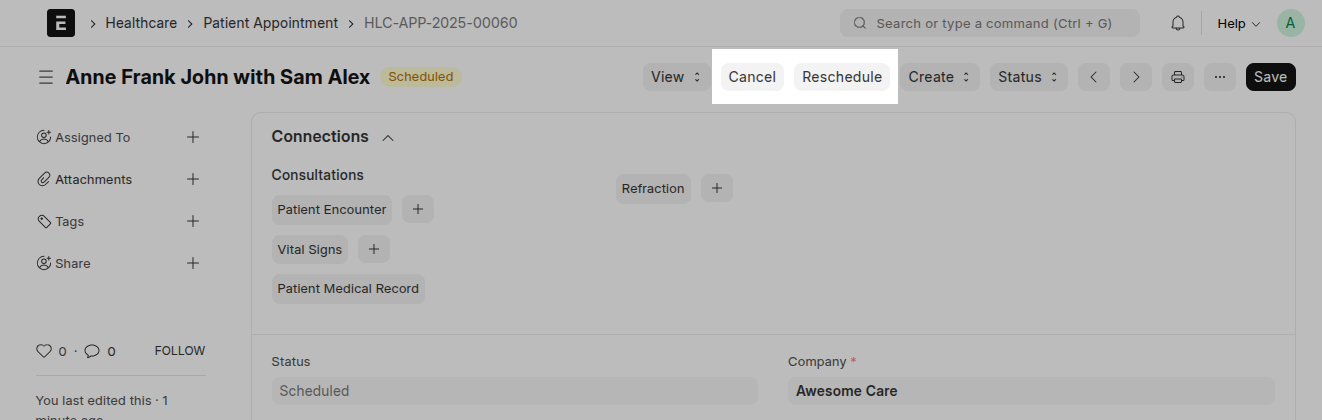Go to previous record arrow

1094,77
